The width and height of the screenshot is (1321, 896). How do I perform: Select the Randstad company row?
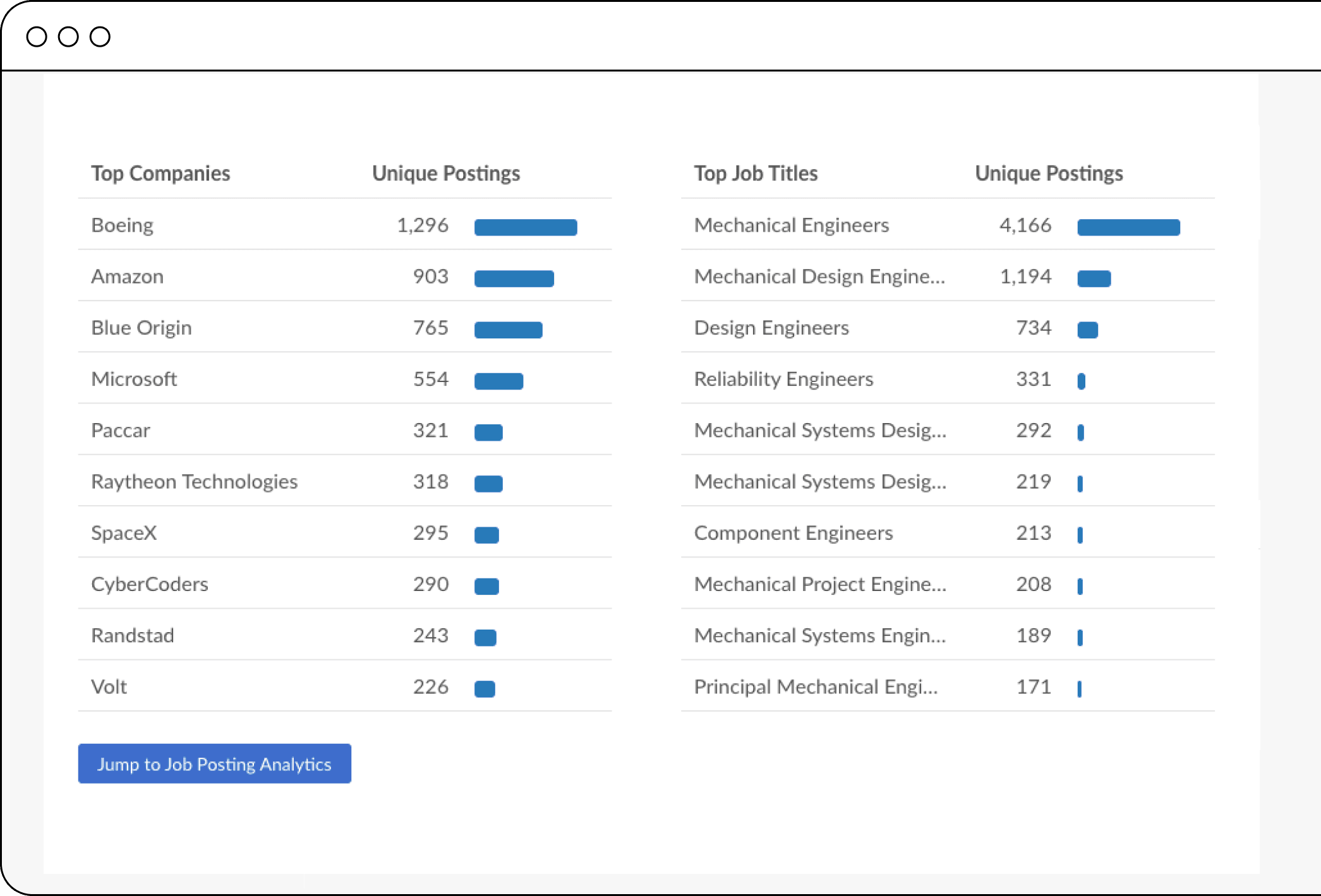click(x=345, y=635)
